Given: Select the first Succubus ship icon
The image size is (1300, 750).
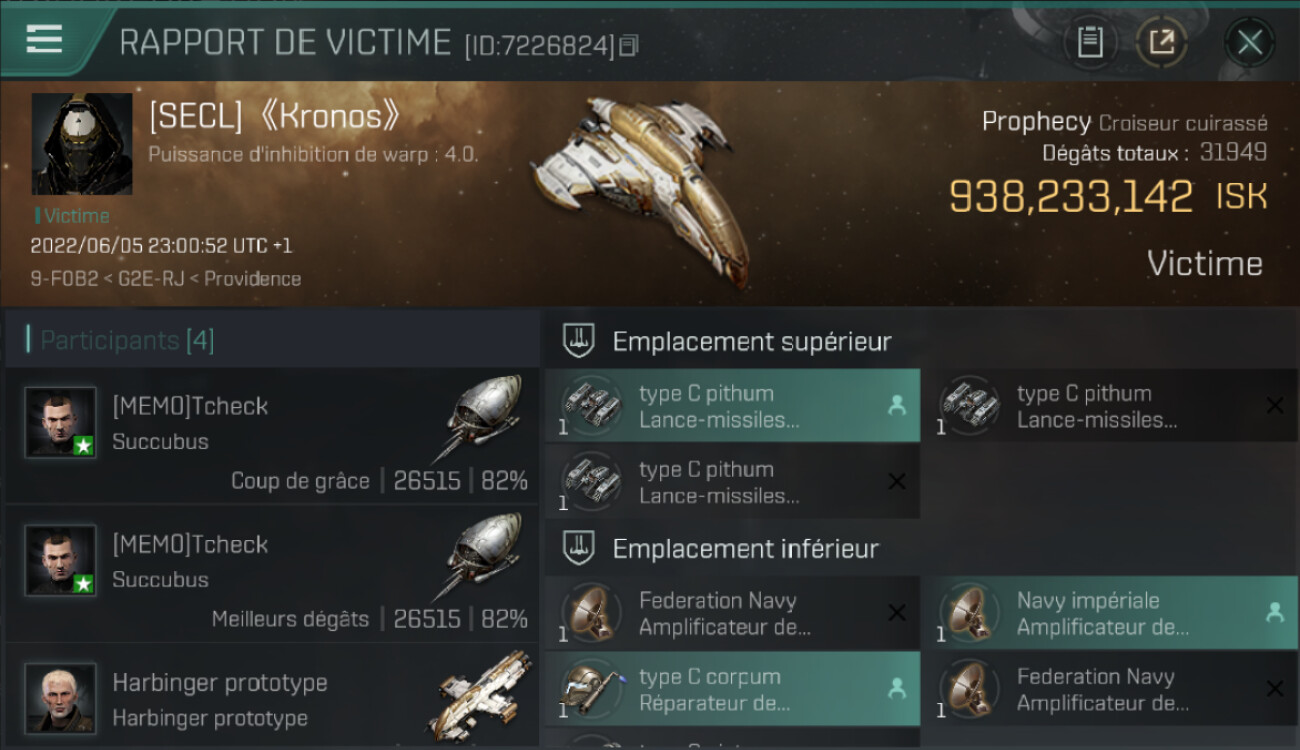Looking at the screenshot, I should (x=480, y=420).
